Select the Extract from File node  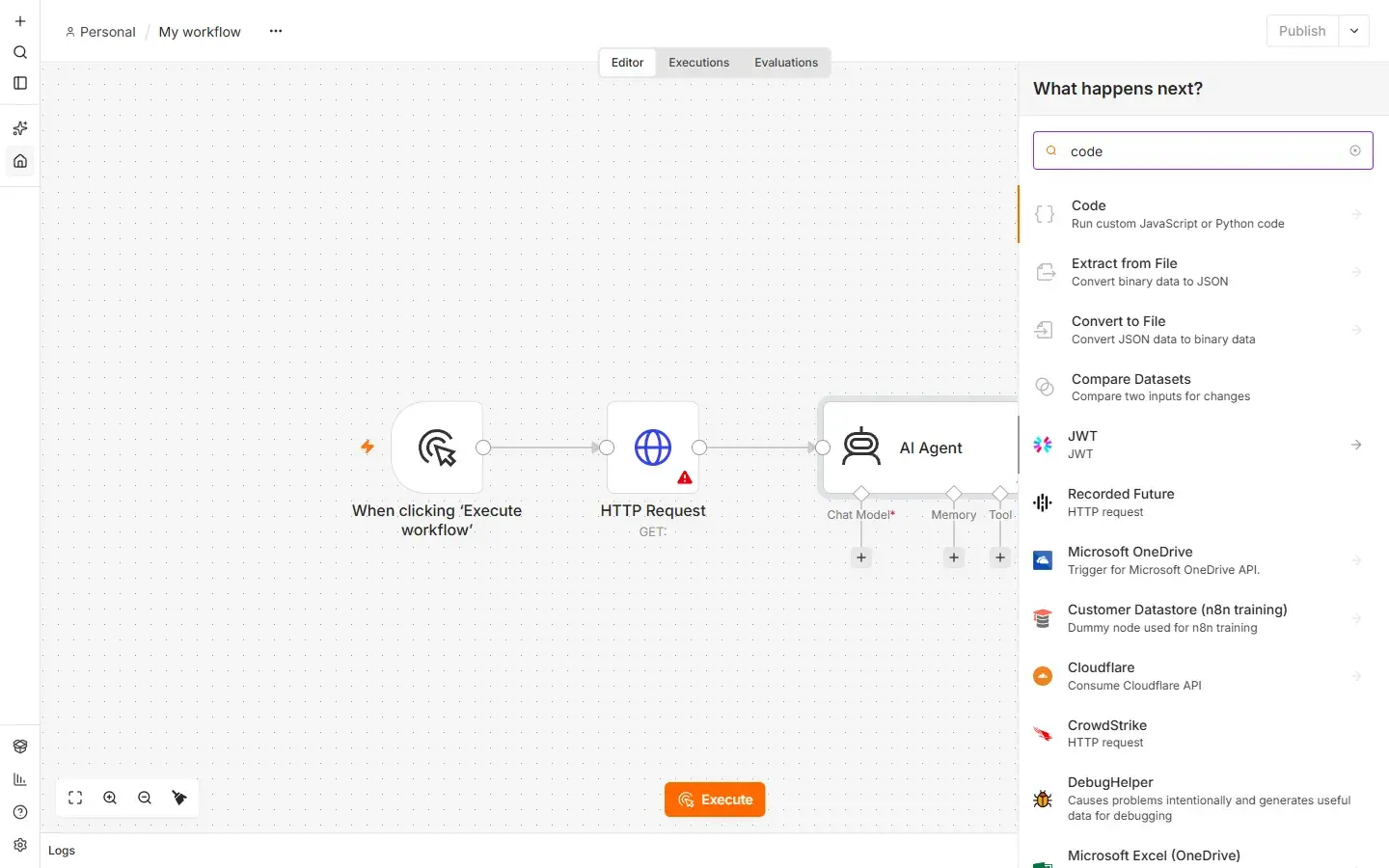1203,272
